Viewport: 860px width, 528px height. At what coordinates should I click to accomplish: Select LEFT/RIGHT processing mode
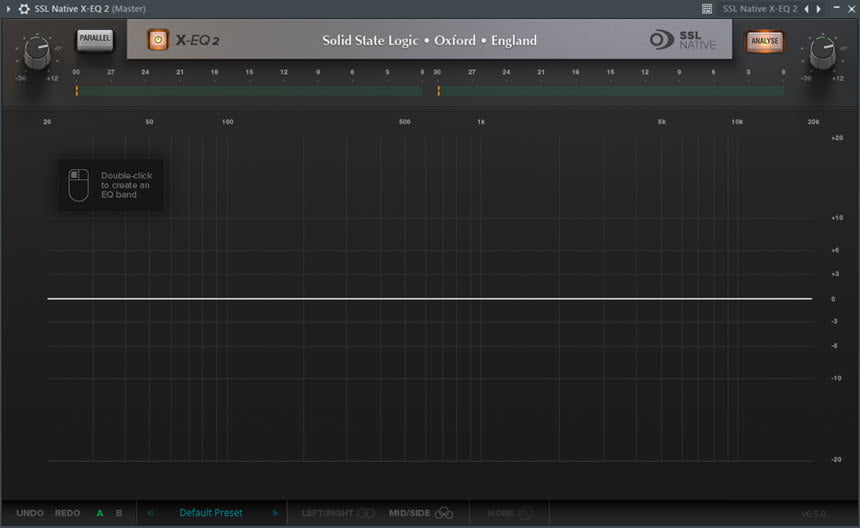click(x=338, y=513)
